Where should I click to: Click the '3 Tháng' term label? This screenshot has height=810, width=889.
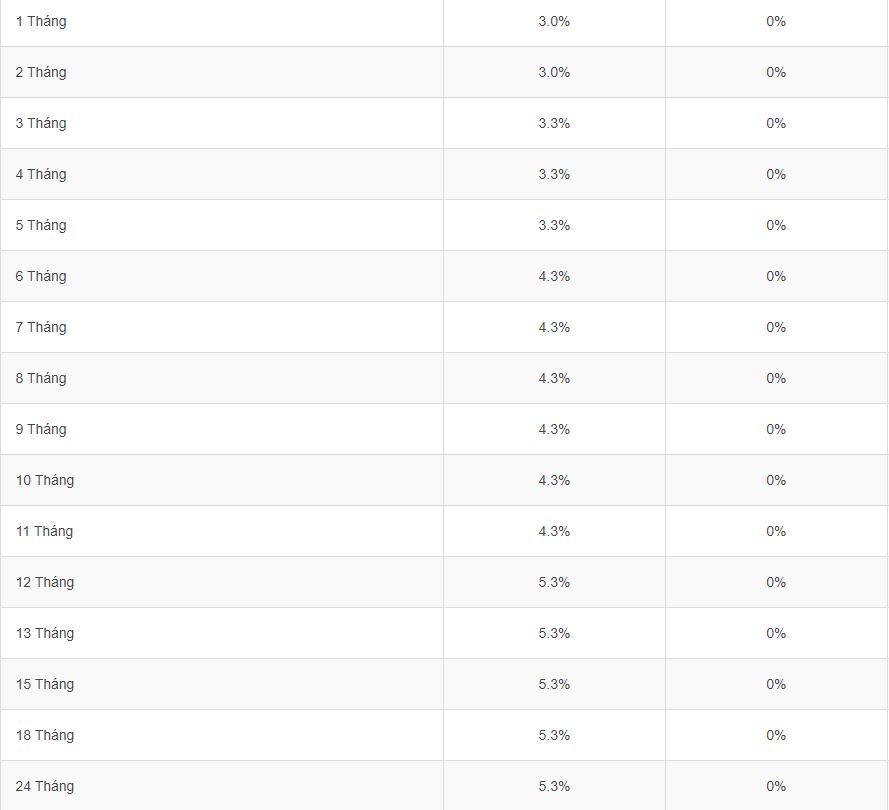tap(41, 123)
